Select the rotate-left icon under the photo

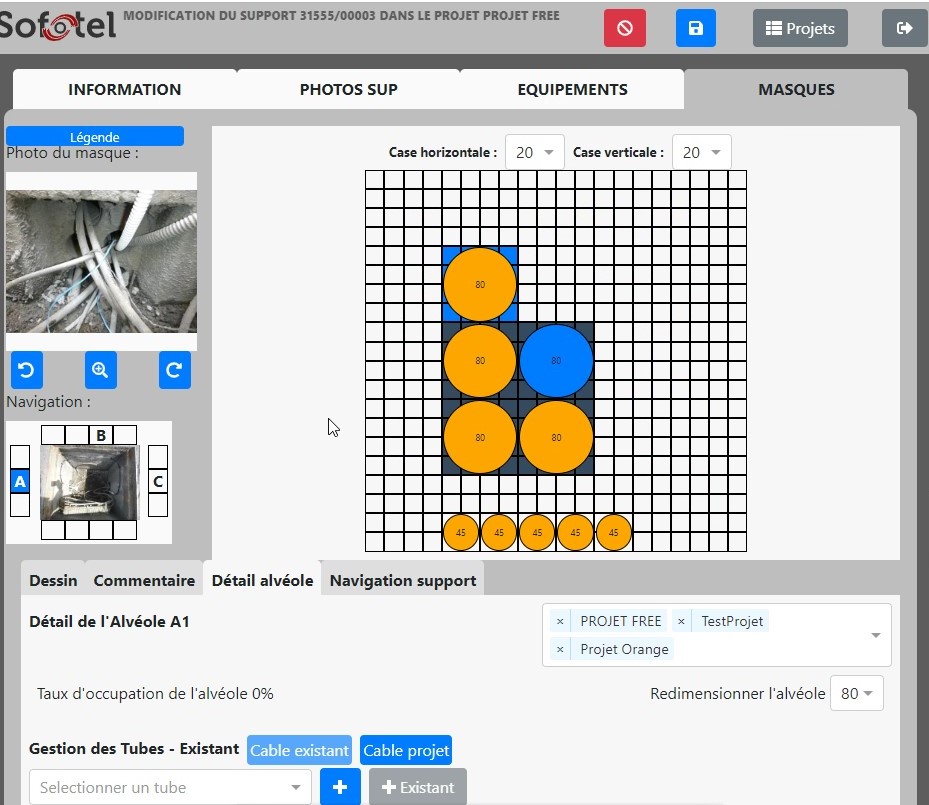coord(26,370)
